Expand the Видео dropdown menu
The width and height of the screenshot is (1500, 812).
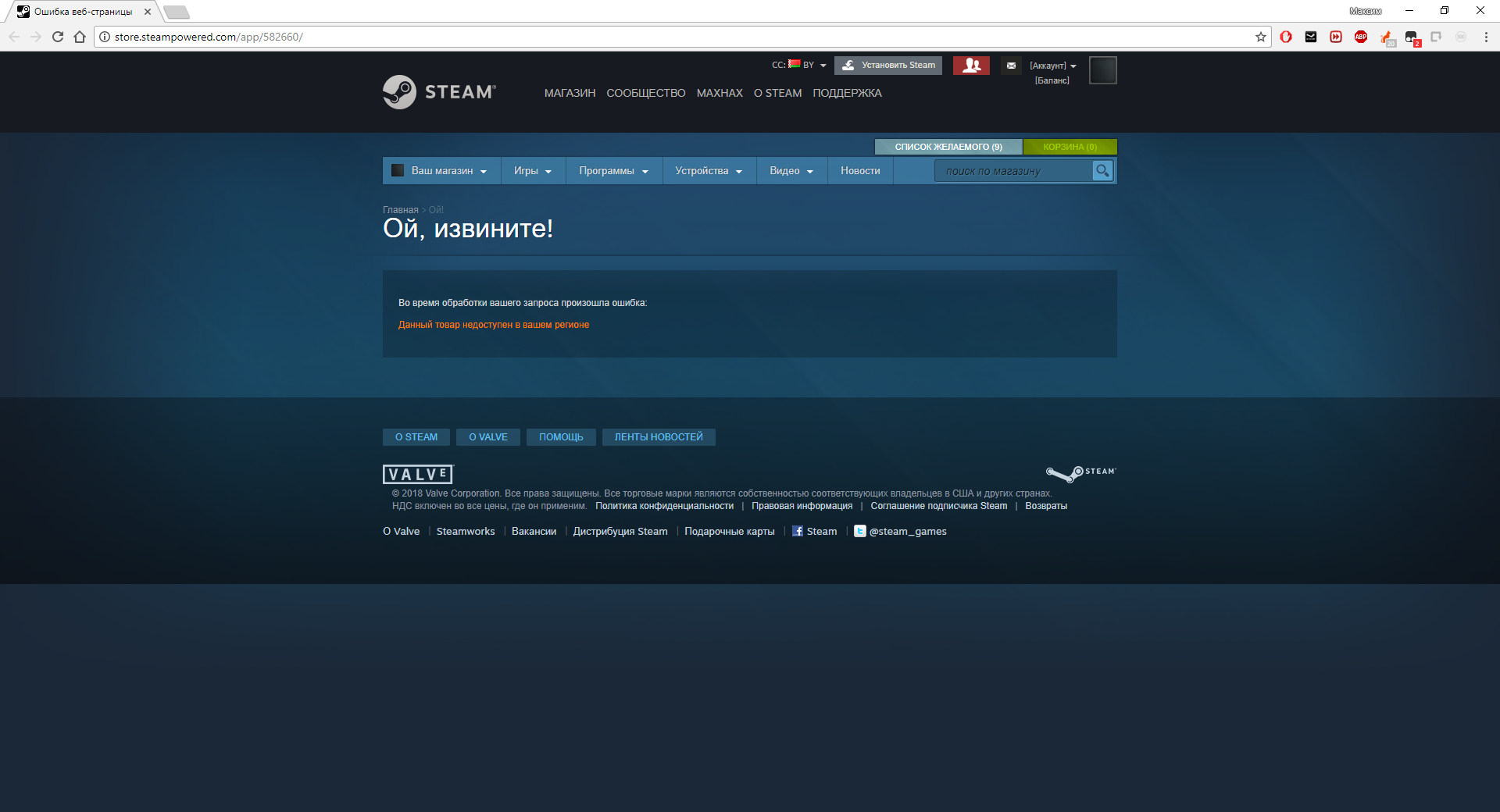(792, 171)
